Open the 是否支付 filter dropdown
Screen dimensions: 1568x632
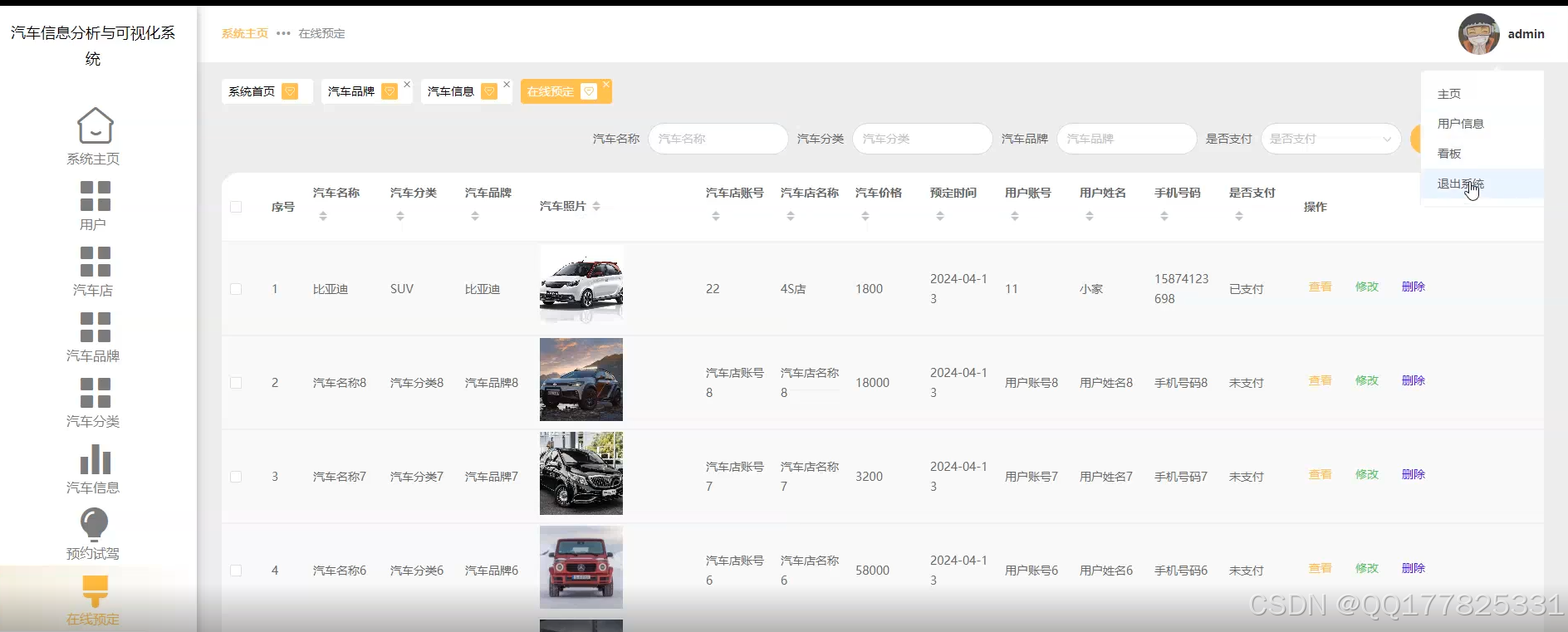(x=1330, y=139)
